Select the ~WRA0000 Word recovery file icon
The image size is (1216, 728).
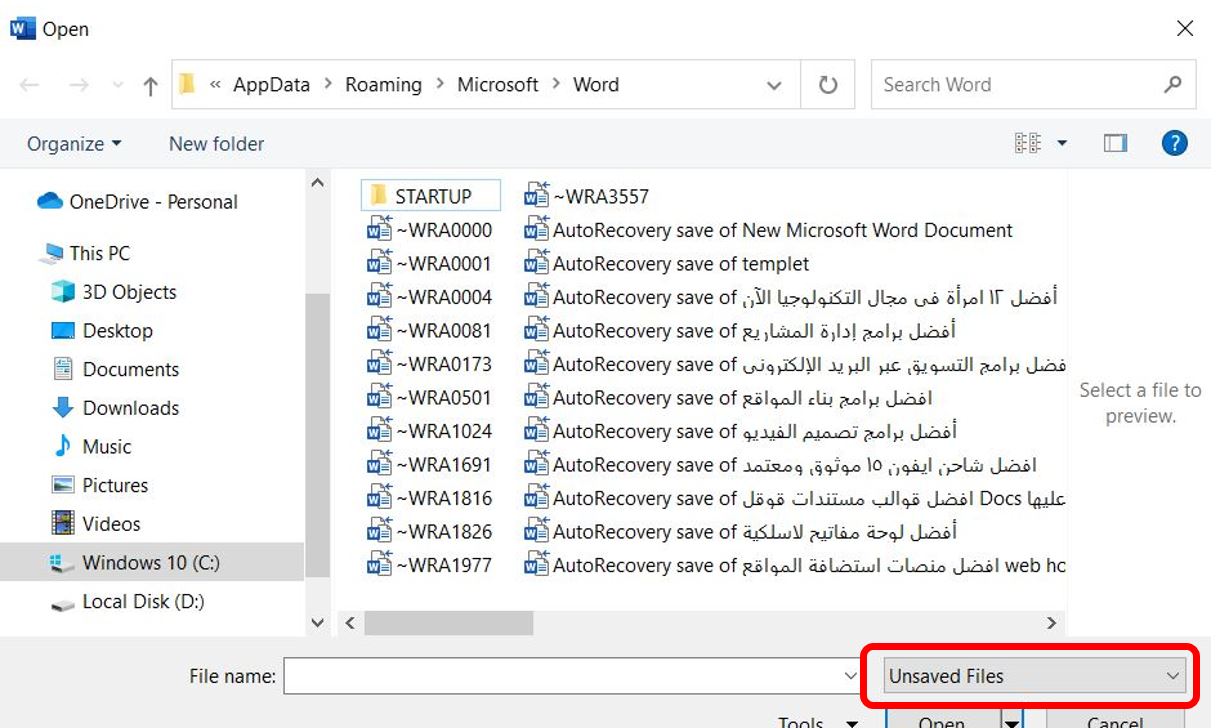pyautogui.click(x=382, y=229)
